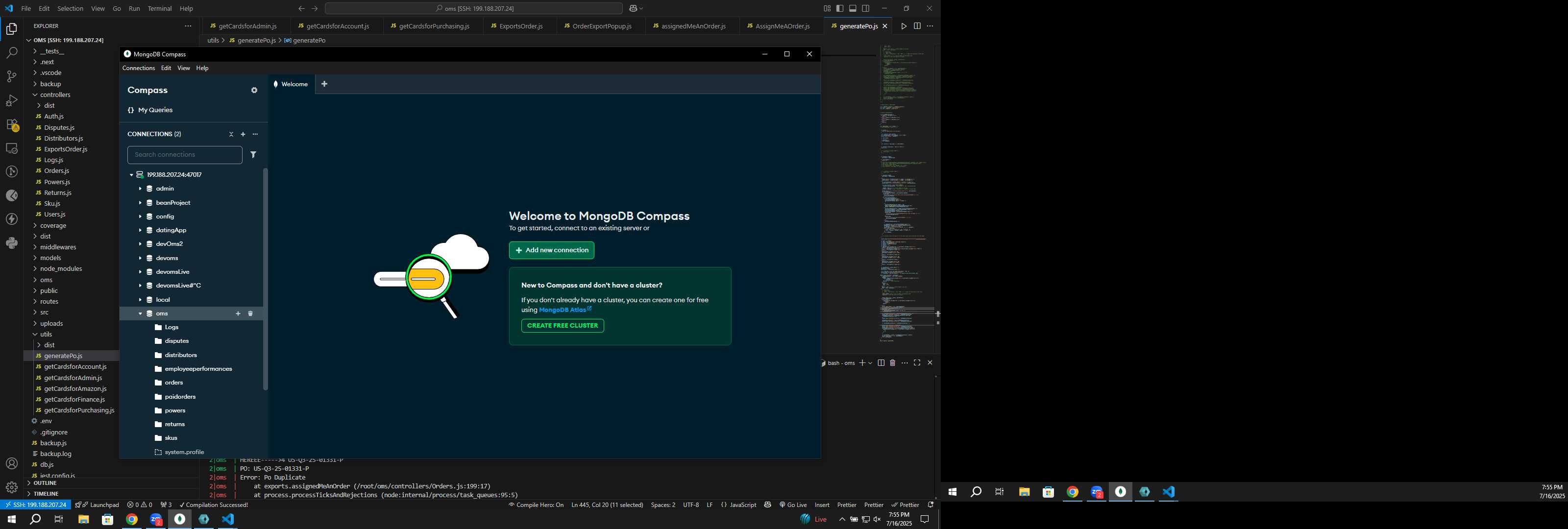Click the notifications bell in VS Code status bar
The width and height of the screenshot is (1568, 529).
pos(930,505)
